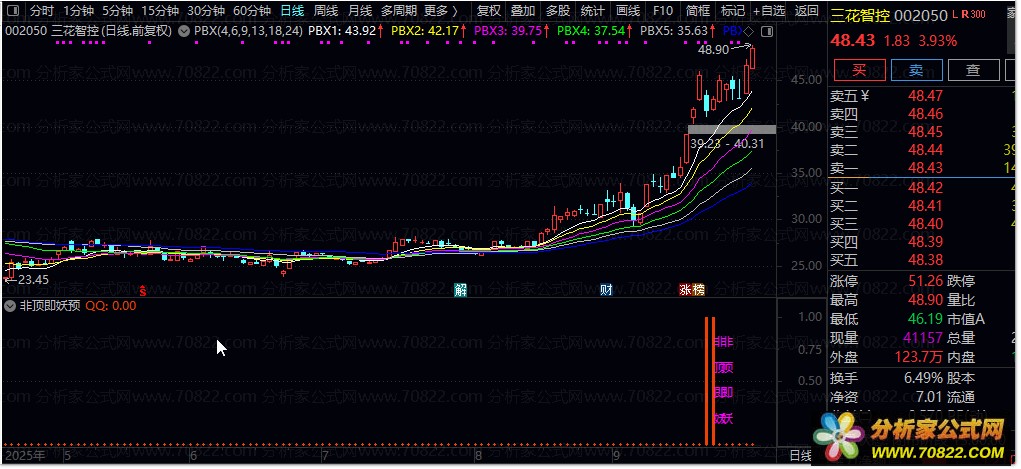Click the 卖五 48.47 ask price
Viewport: 1021px width, 469px height.
point(925,96)
